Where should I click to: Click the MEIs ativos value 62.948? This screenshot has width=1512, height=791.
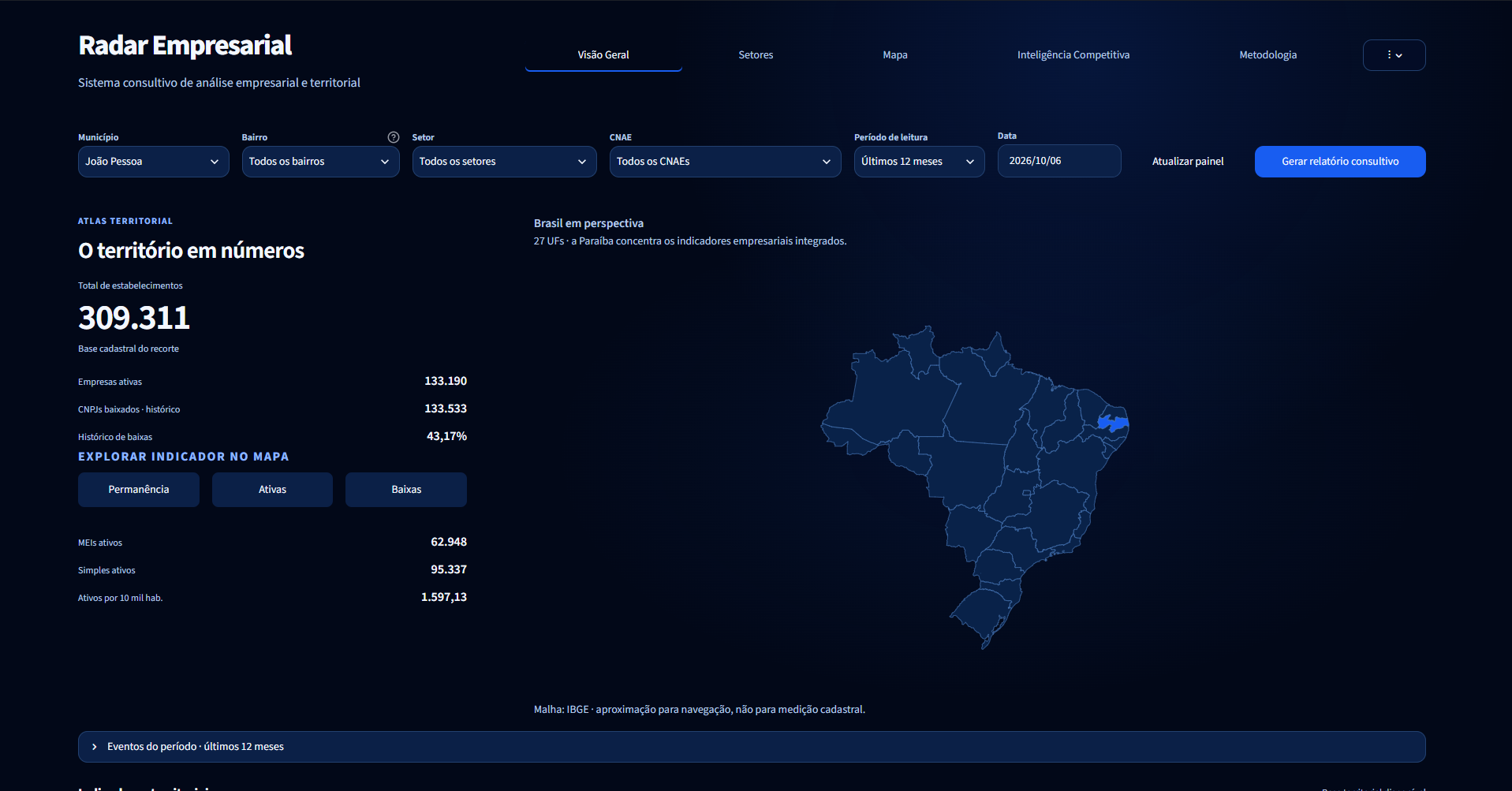[449, 542]
